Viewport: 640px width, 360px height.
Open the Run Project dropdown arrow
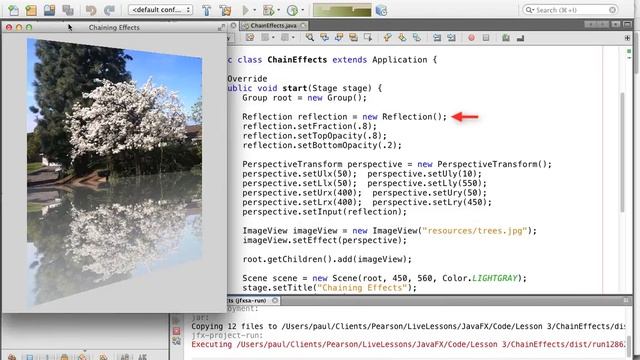tap(255, 10)
